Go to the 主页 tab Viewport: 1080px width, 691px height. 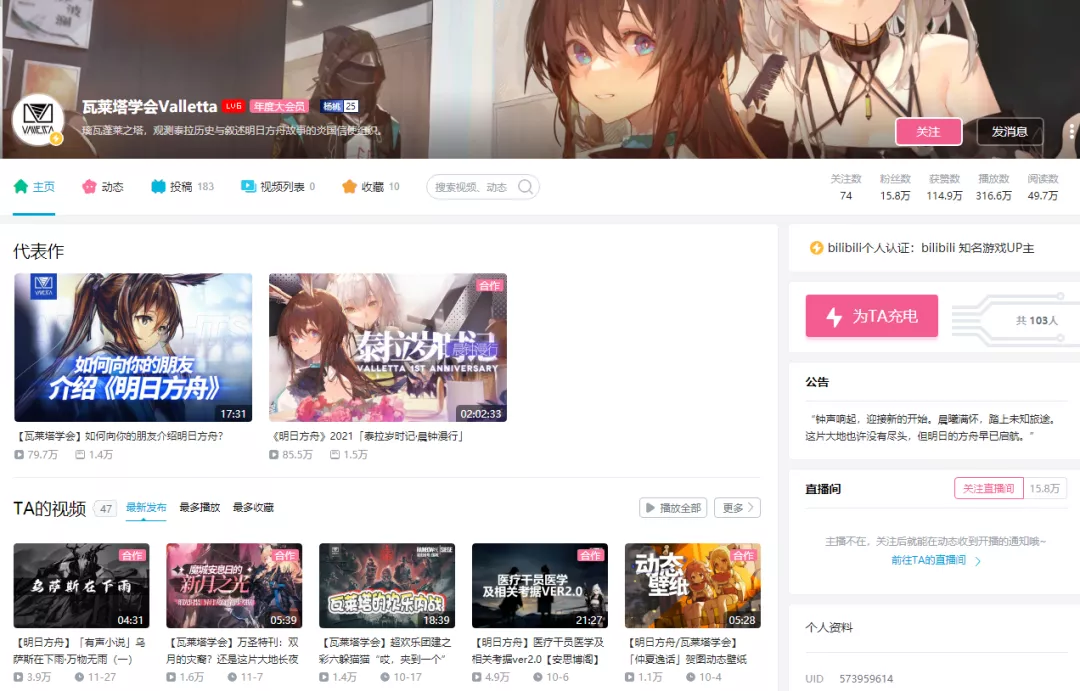[34, 187]
